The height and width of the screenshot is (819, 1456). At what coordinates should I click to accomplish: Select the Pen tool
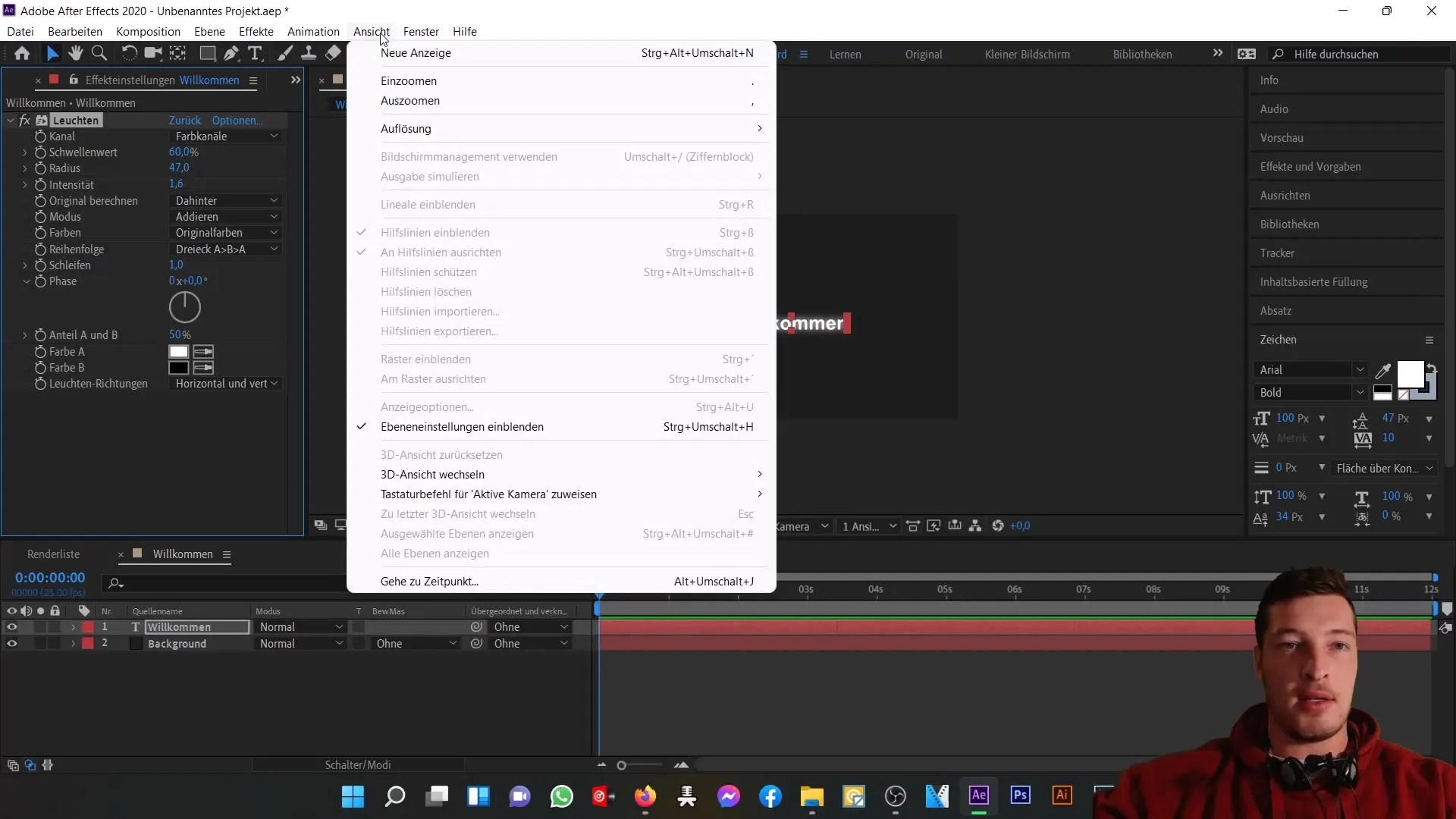(231, 54)
